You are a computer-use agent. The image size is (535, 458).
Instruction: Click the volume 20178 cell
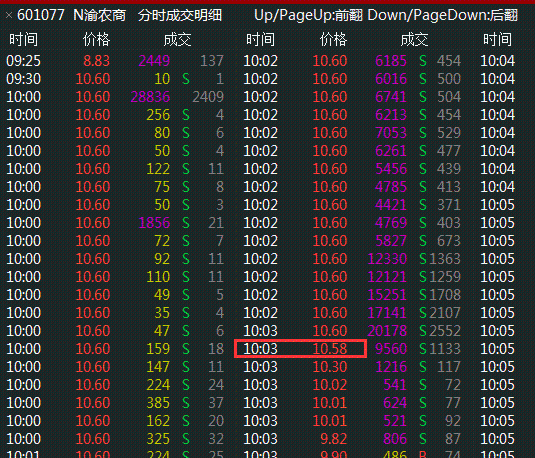[387, 331]
